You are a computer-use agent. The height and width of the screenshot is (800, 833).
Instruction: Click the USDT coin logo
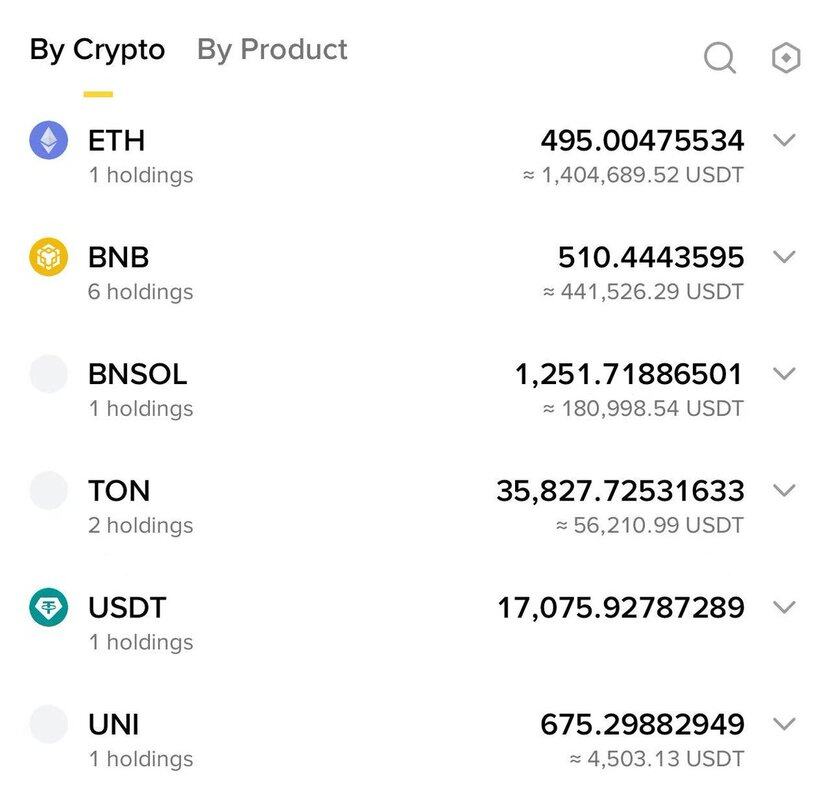(49, 608)
